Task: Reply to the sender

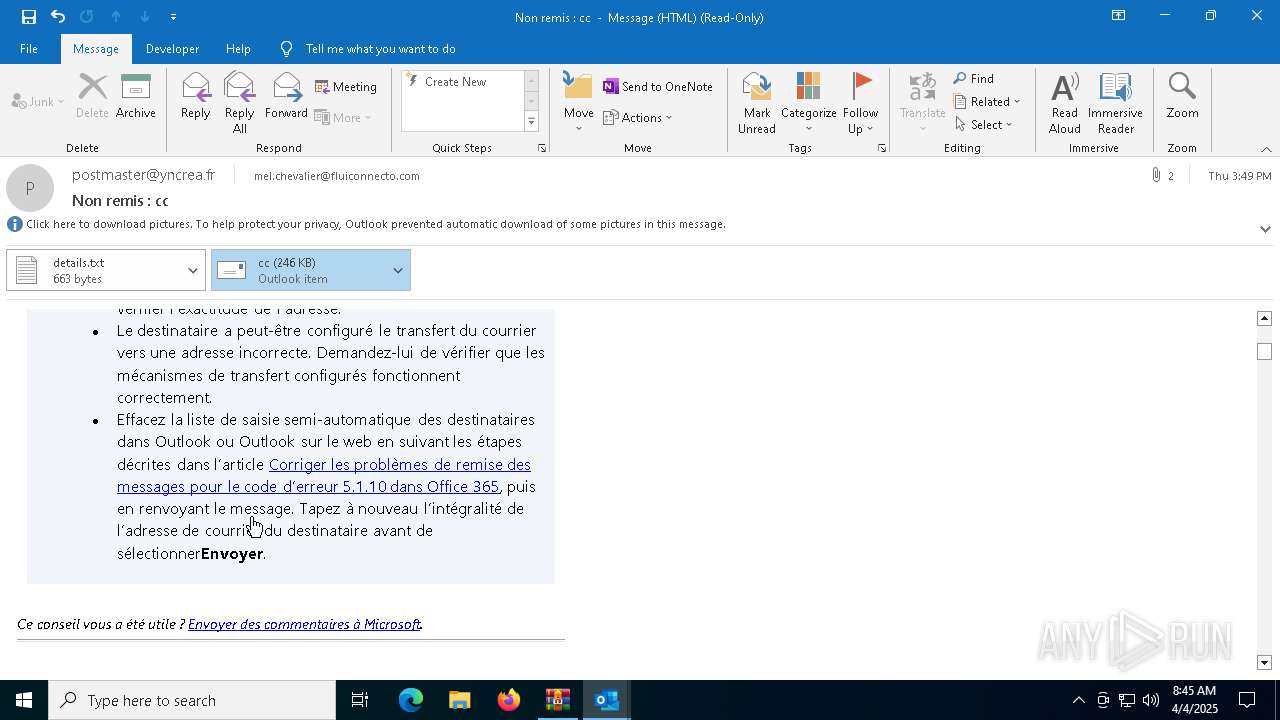Action: [x=196, y=96]
